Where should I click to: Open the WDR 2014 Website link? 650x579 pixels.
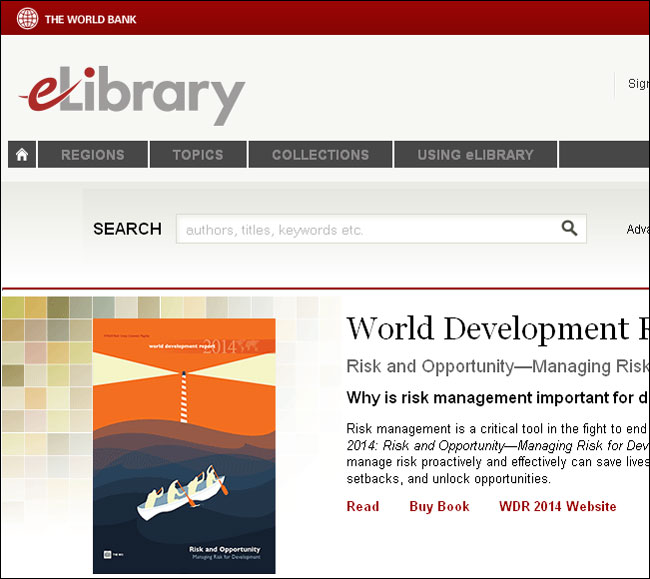(x=558, y=506)
